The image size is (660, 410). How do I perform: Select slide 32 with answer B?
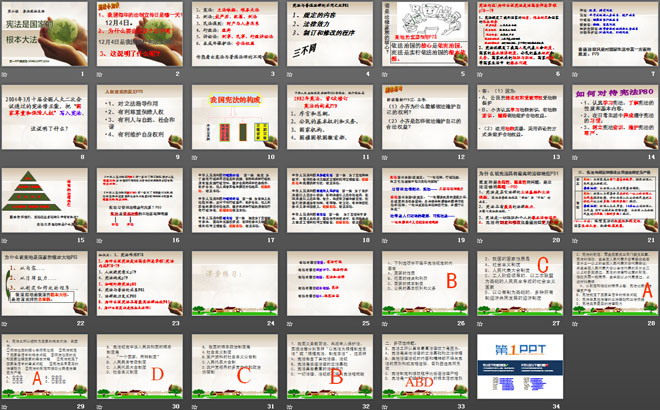[x=330, y=366]
